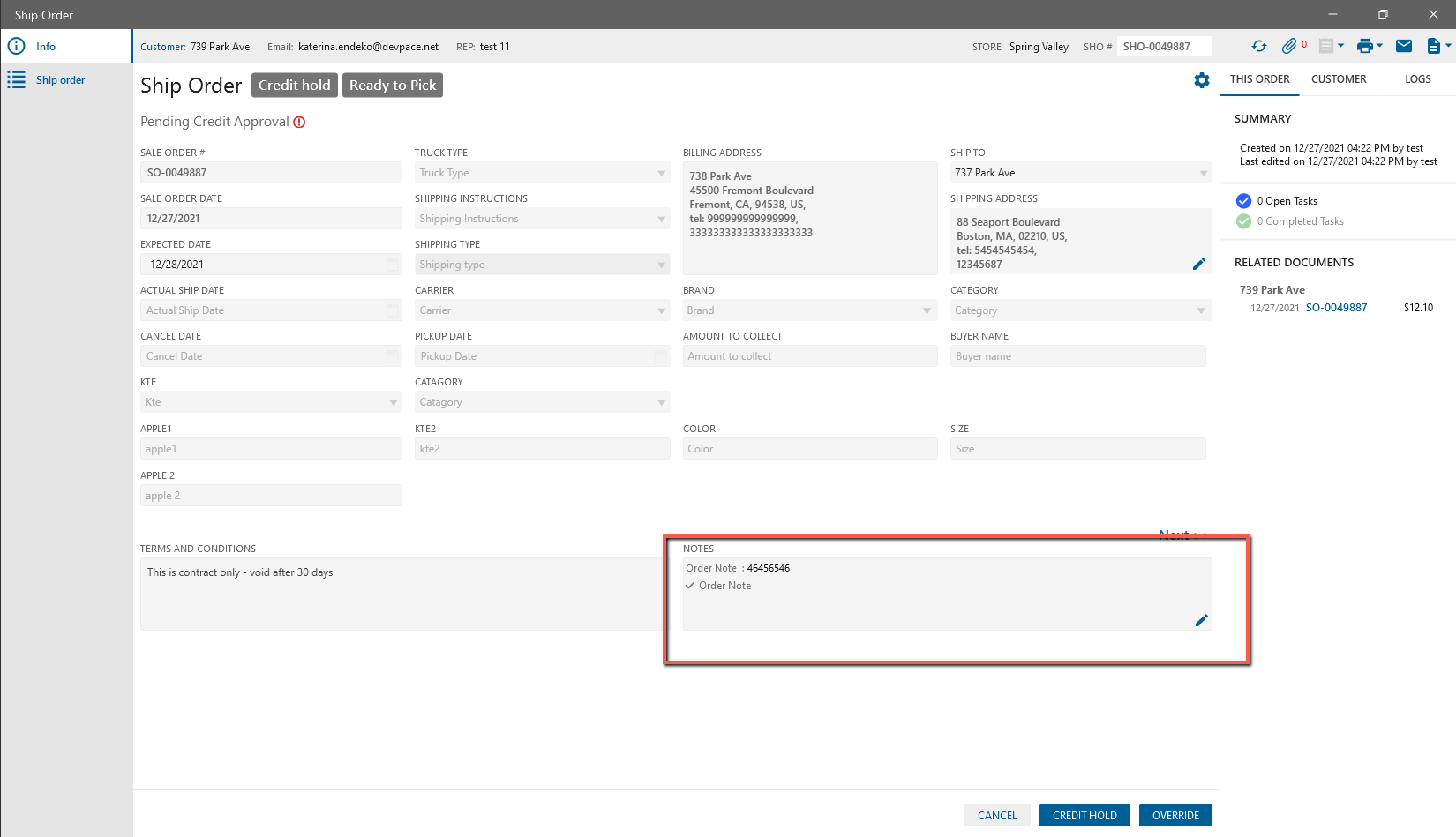Click the greyed-out receipt icon in toolbar
Screen dimensions: 1456x837
coord(1325,46)
